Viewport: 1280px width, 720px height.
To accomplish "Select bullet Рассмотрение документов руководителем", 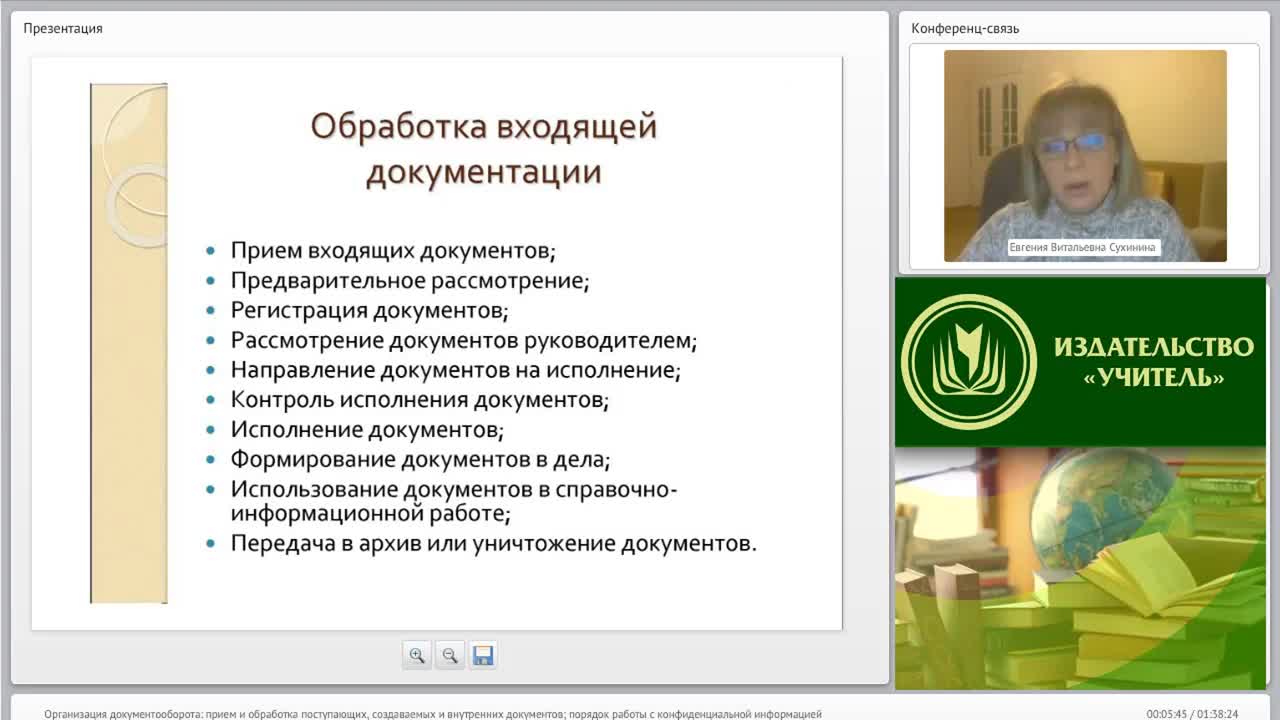I will point(464,340).
